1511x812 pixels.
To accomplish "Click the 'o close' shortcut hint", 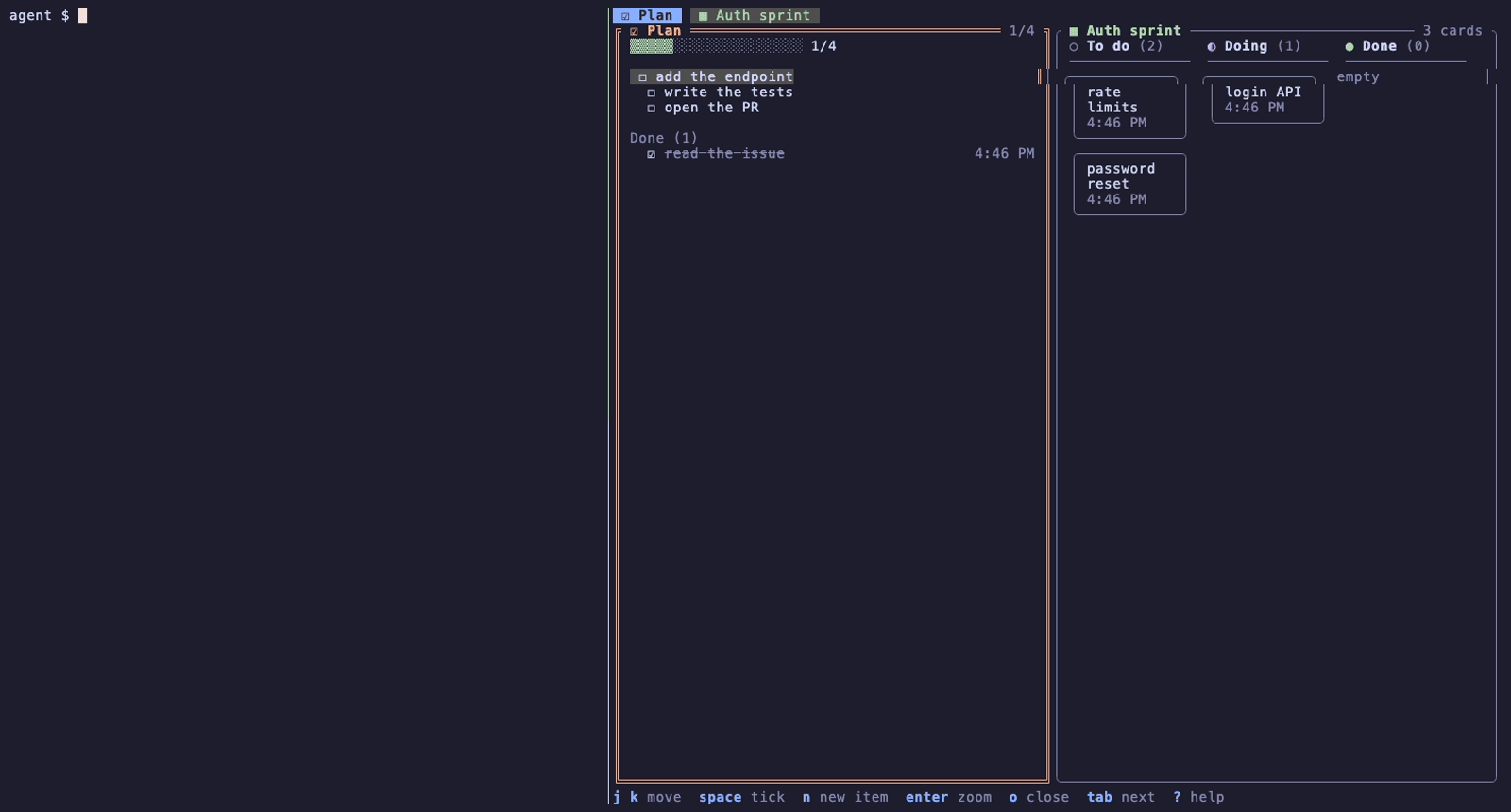I will pyautogui.click(x=1039, y=797).
